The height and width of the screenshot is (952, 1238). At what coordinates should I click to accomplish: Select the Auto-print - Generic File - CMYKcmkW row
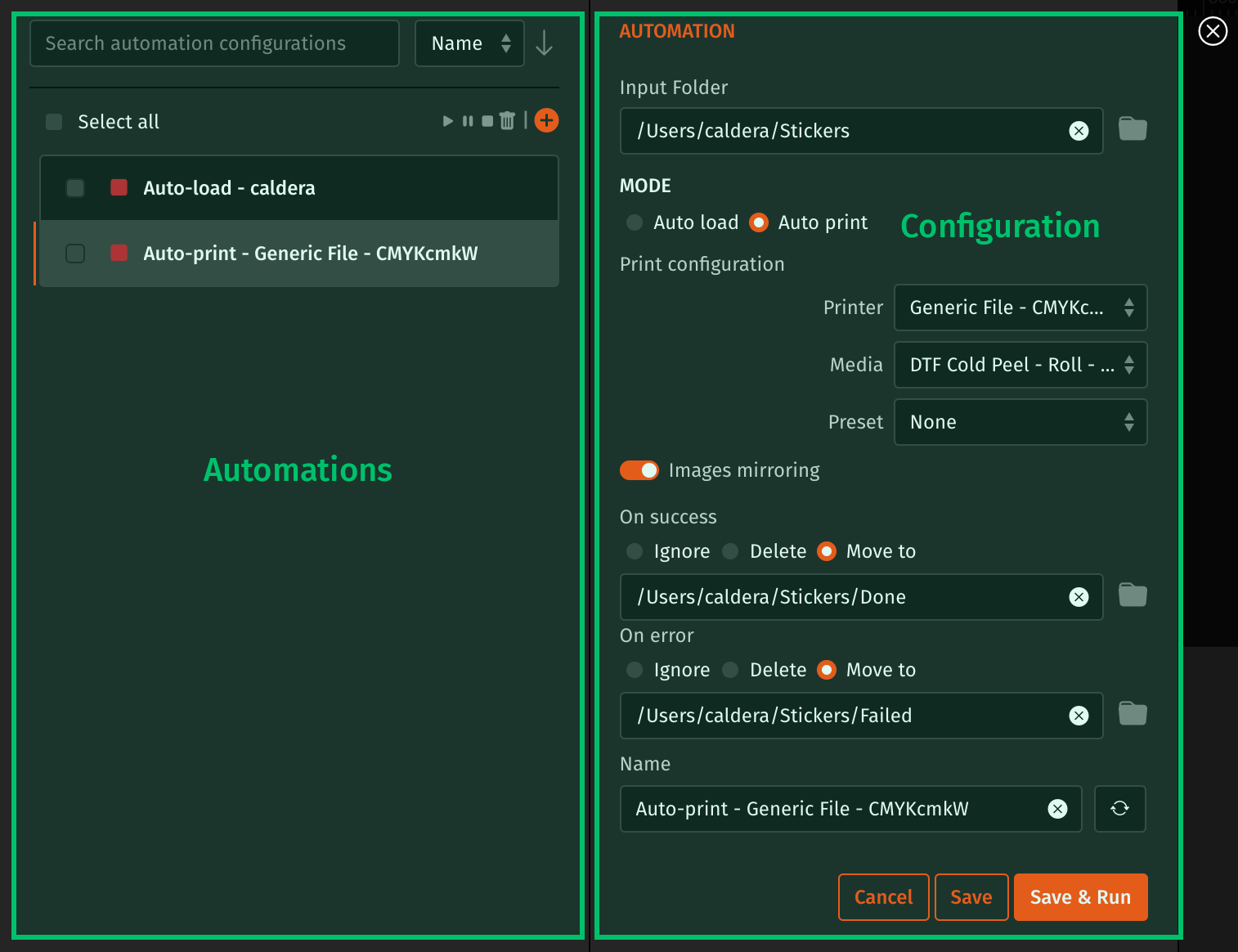[x=299, y=254]
